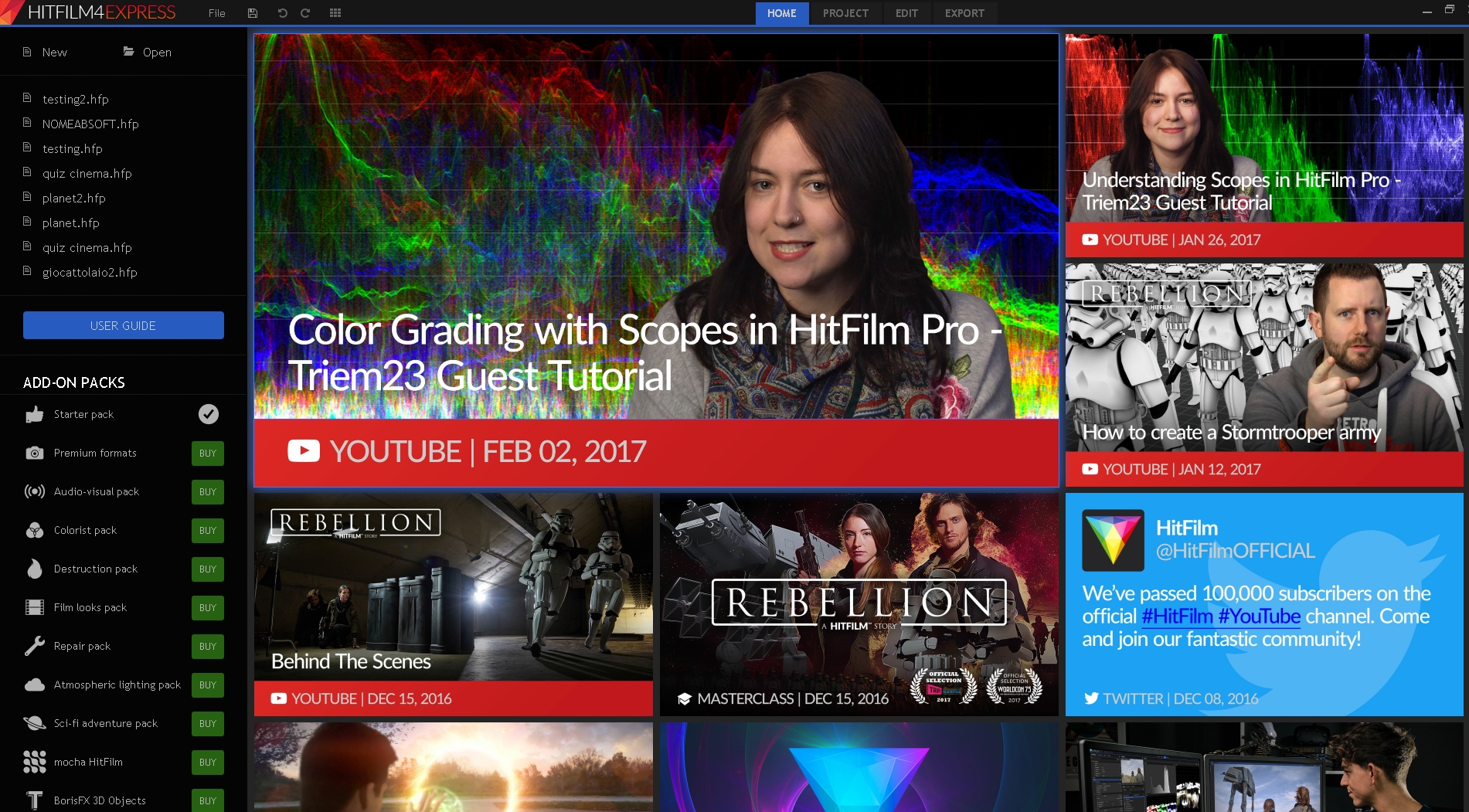
Task: Switch to the HOME tab
Action: (x=781, y=13)
